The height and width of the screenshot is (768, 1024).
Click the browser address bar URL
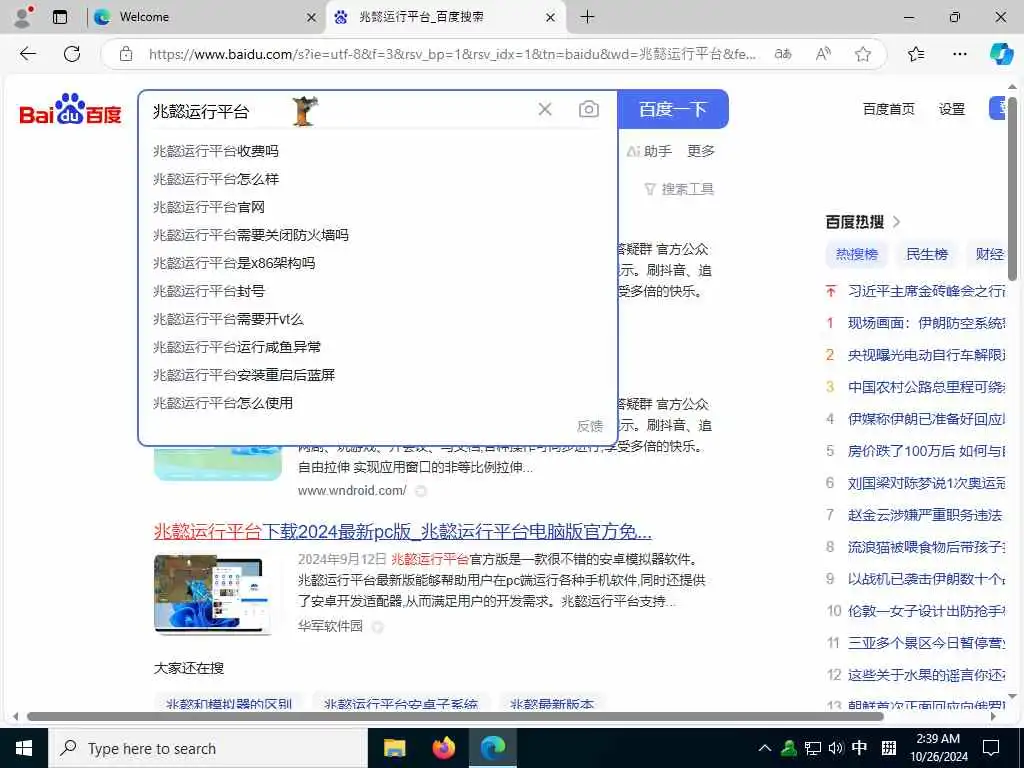click(x=452, y=54)
